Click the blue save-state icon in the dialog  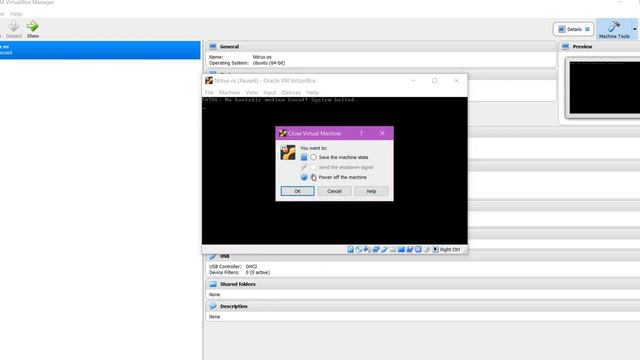pyautogui.click(x=304, y=157)
